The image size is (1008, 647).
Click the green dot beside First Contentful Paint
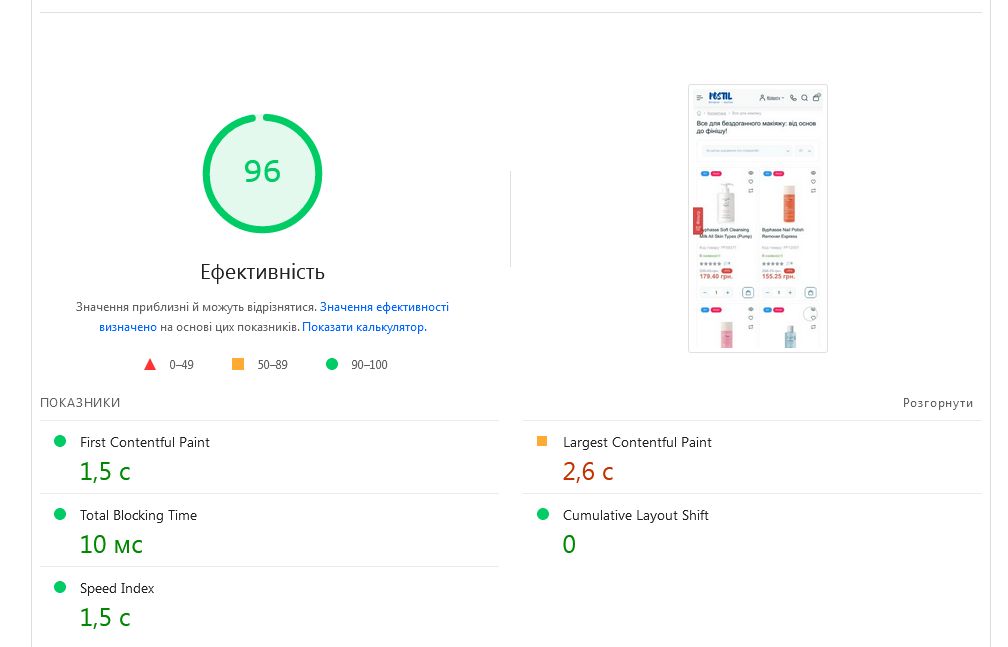(x=59, y=441)
